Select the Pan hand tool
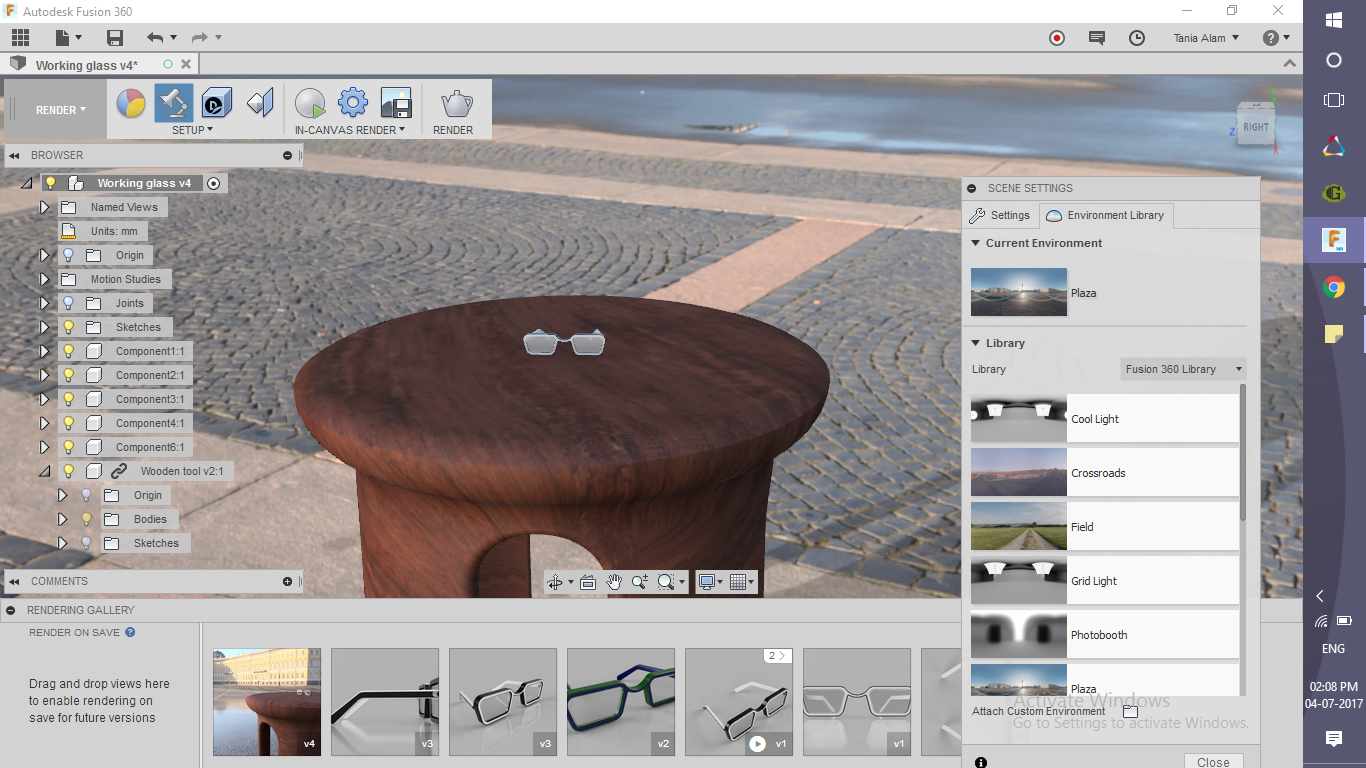 (x=614, y=581)
